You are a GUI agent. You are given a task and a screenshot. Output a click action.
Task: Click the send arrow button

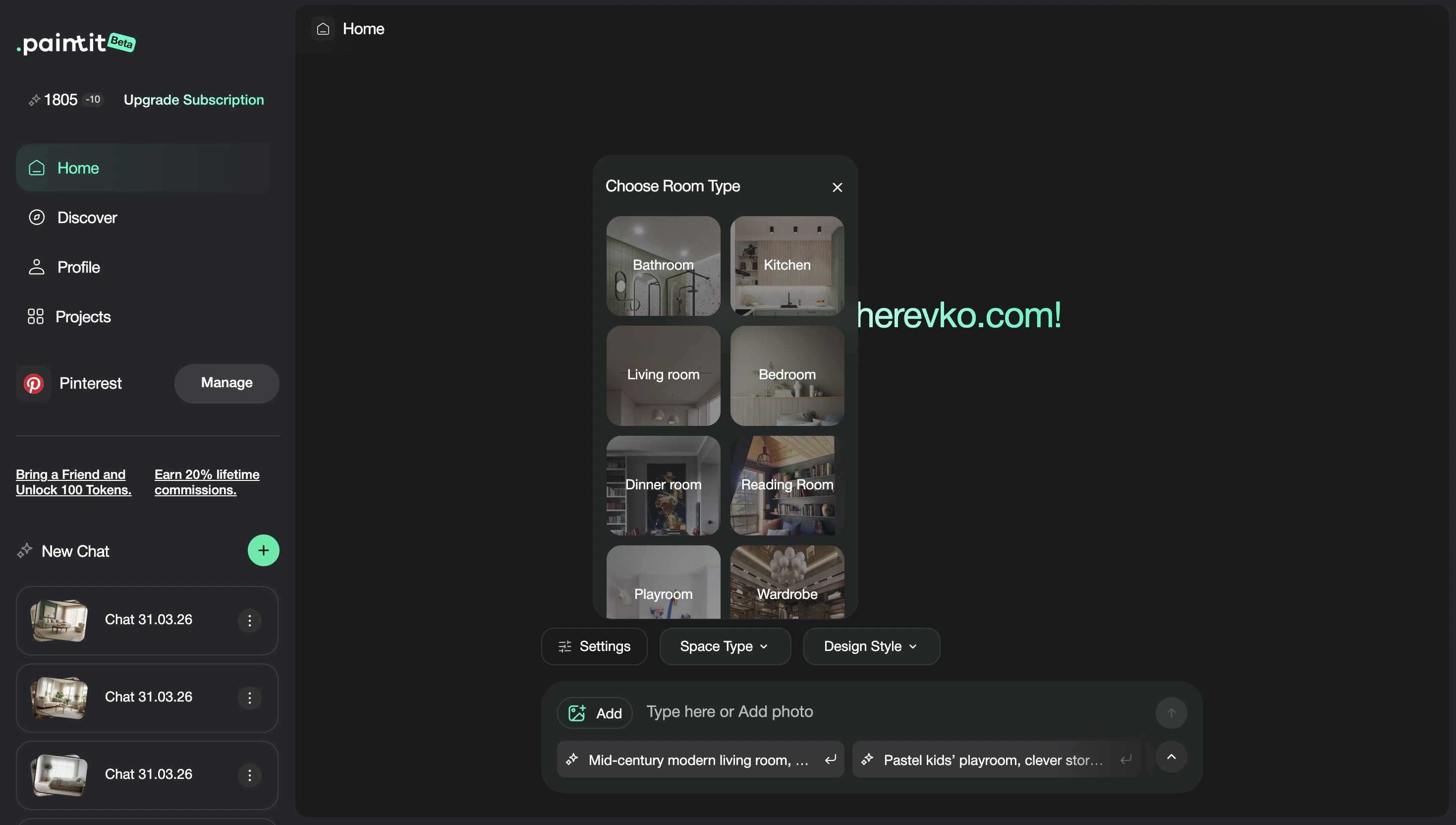coord(1172,712)
